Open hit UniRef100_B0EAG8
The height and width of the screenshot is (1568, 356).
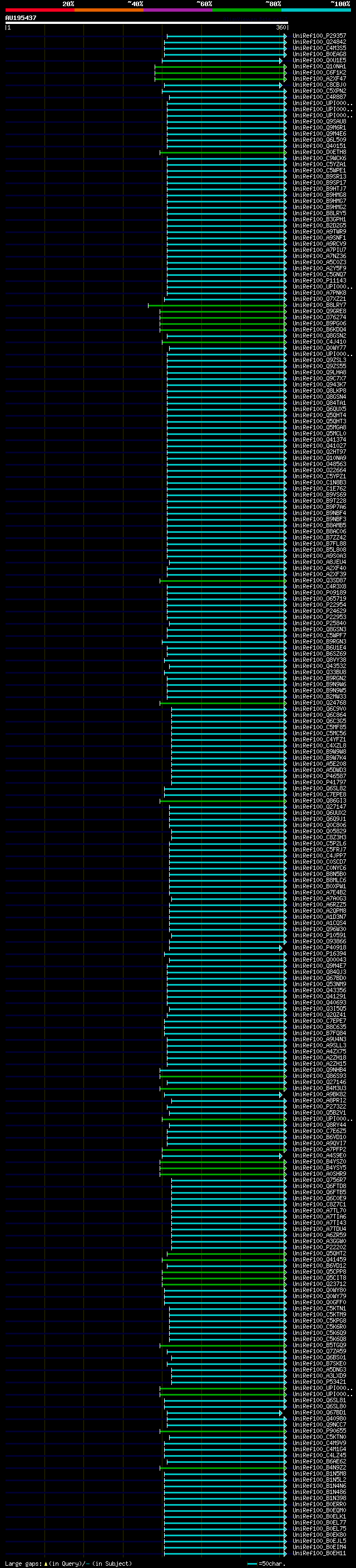click(x=319, y=54)
